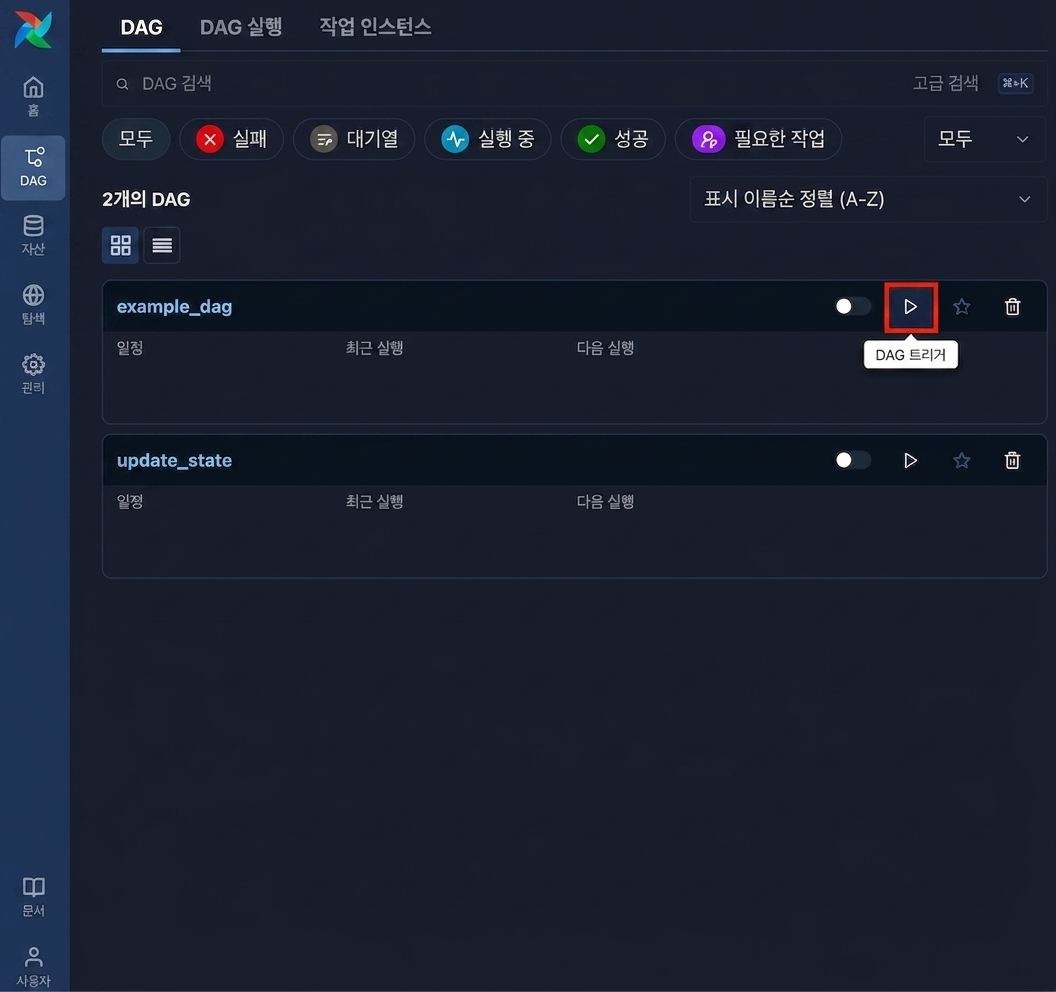
Task: Favorite example_dag with star icon
Action: [x=962, y=307]
